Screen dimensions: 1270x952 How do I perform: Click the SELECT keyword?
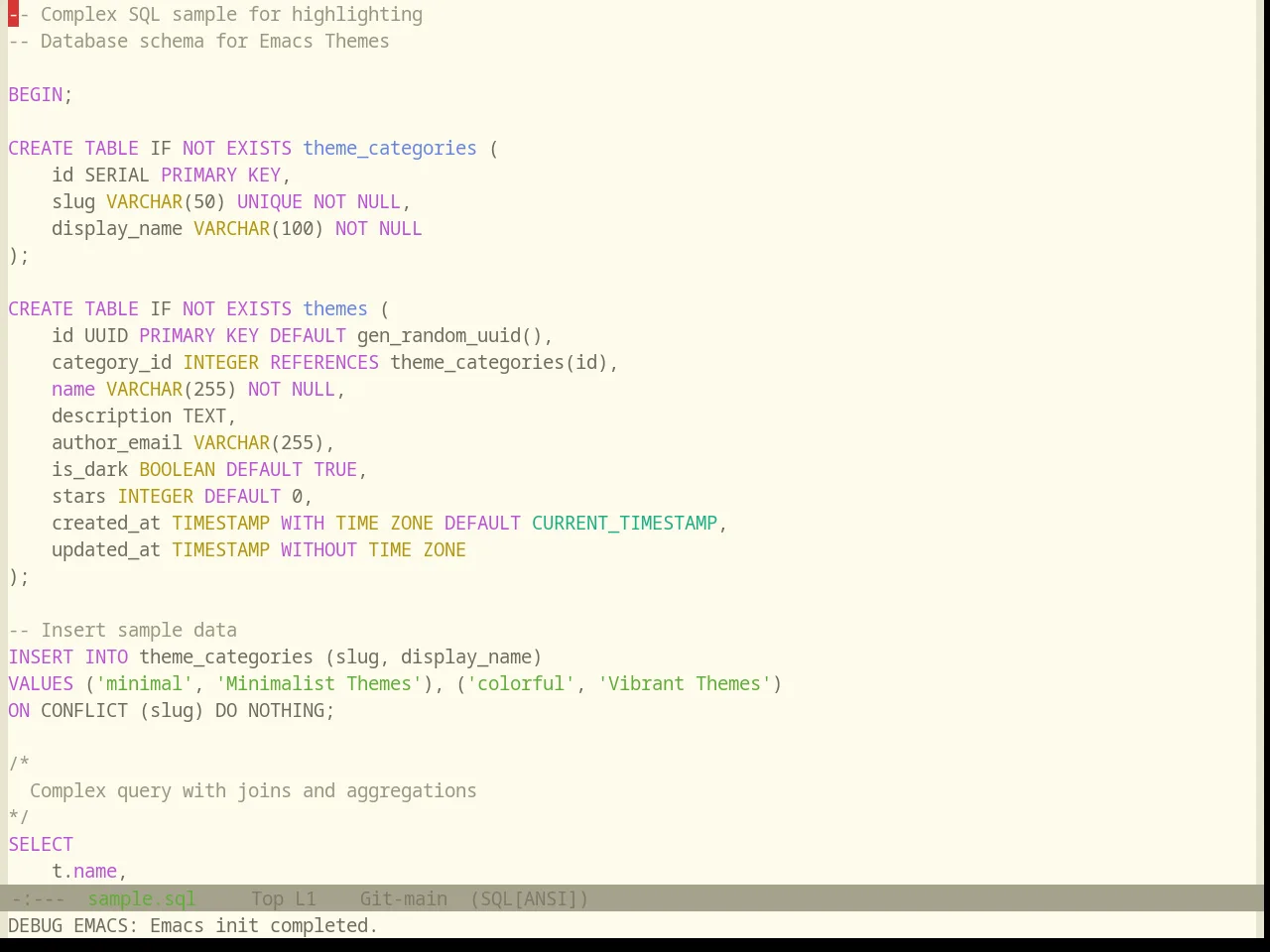(x=41, y=844)
